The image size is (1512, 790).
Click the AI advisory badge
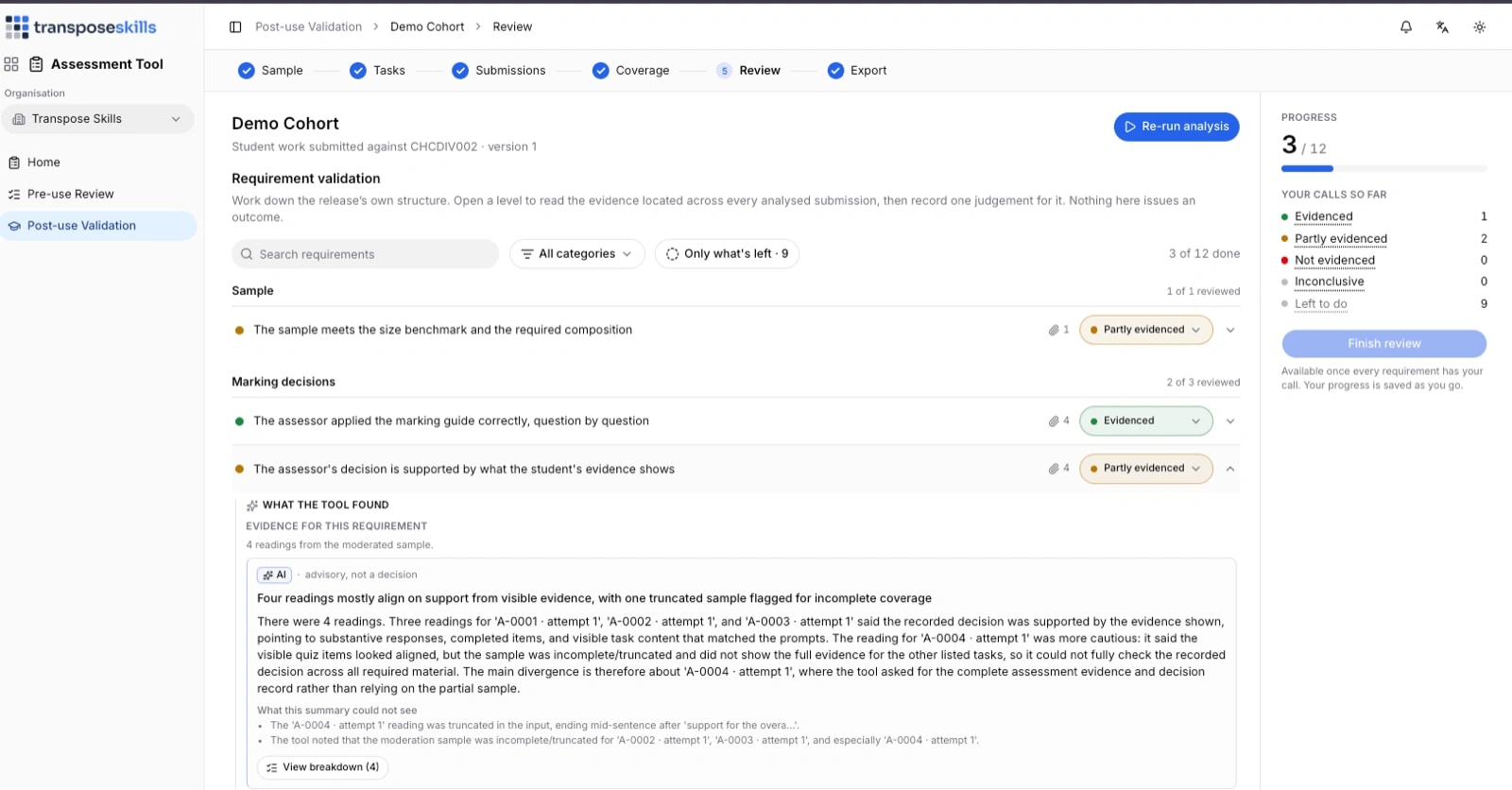point(274,575)
